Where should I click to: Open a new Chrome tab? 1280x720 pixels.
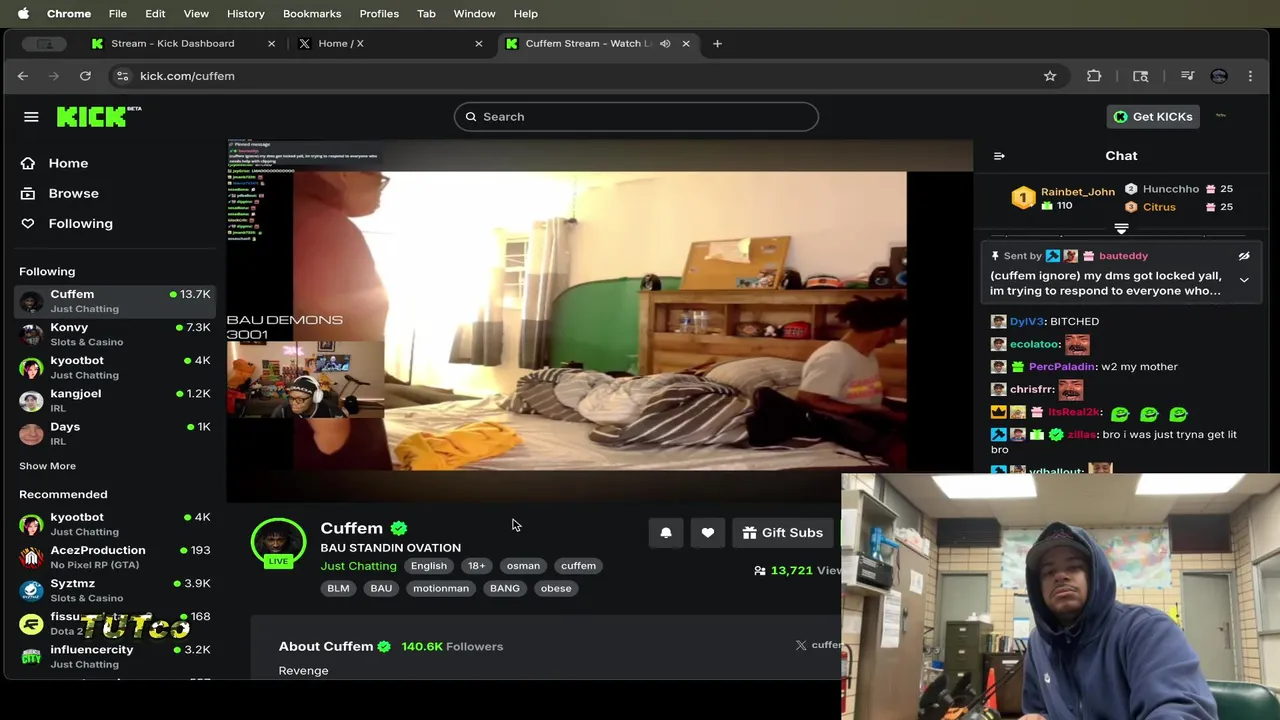click(x=717, y=44)
